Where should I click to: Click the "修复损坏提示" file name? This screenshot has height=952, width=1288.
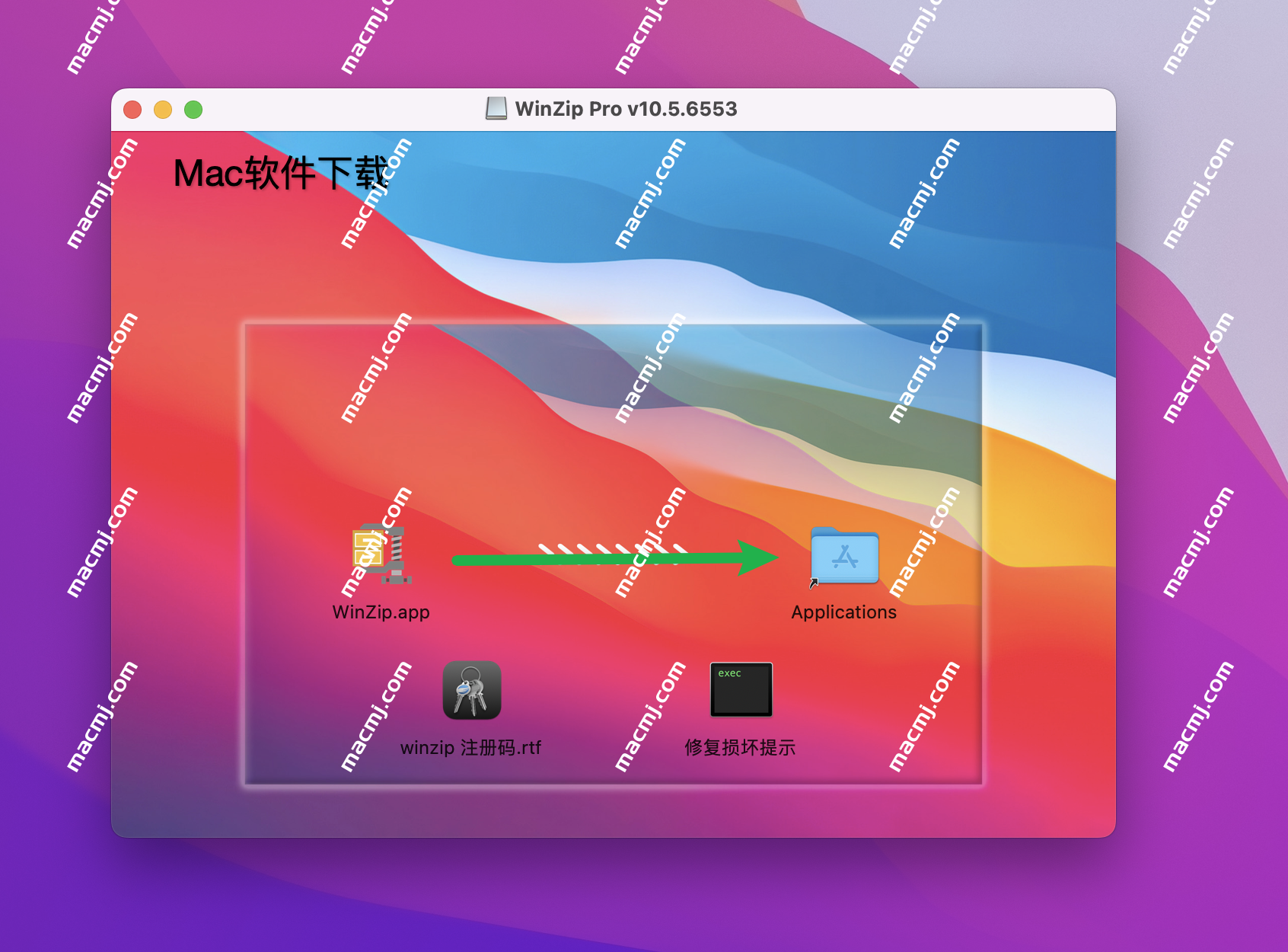pos(740,748)
